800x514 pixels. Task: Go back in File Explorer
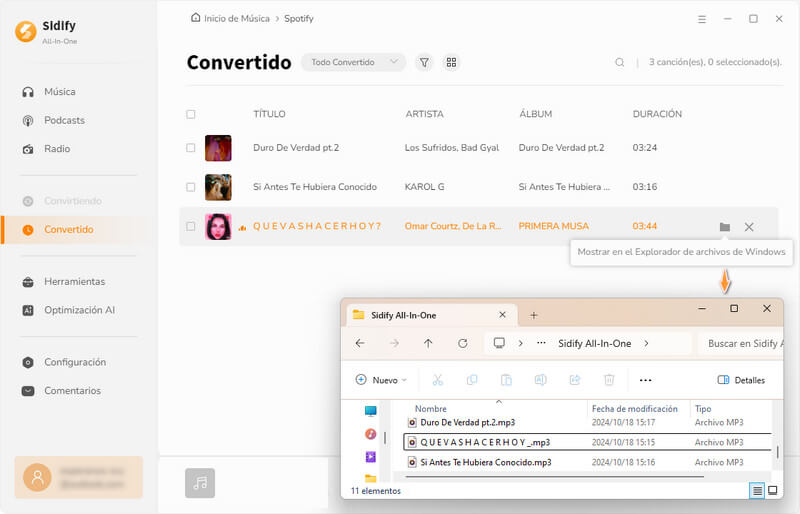tap(360, 344)
